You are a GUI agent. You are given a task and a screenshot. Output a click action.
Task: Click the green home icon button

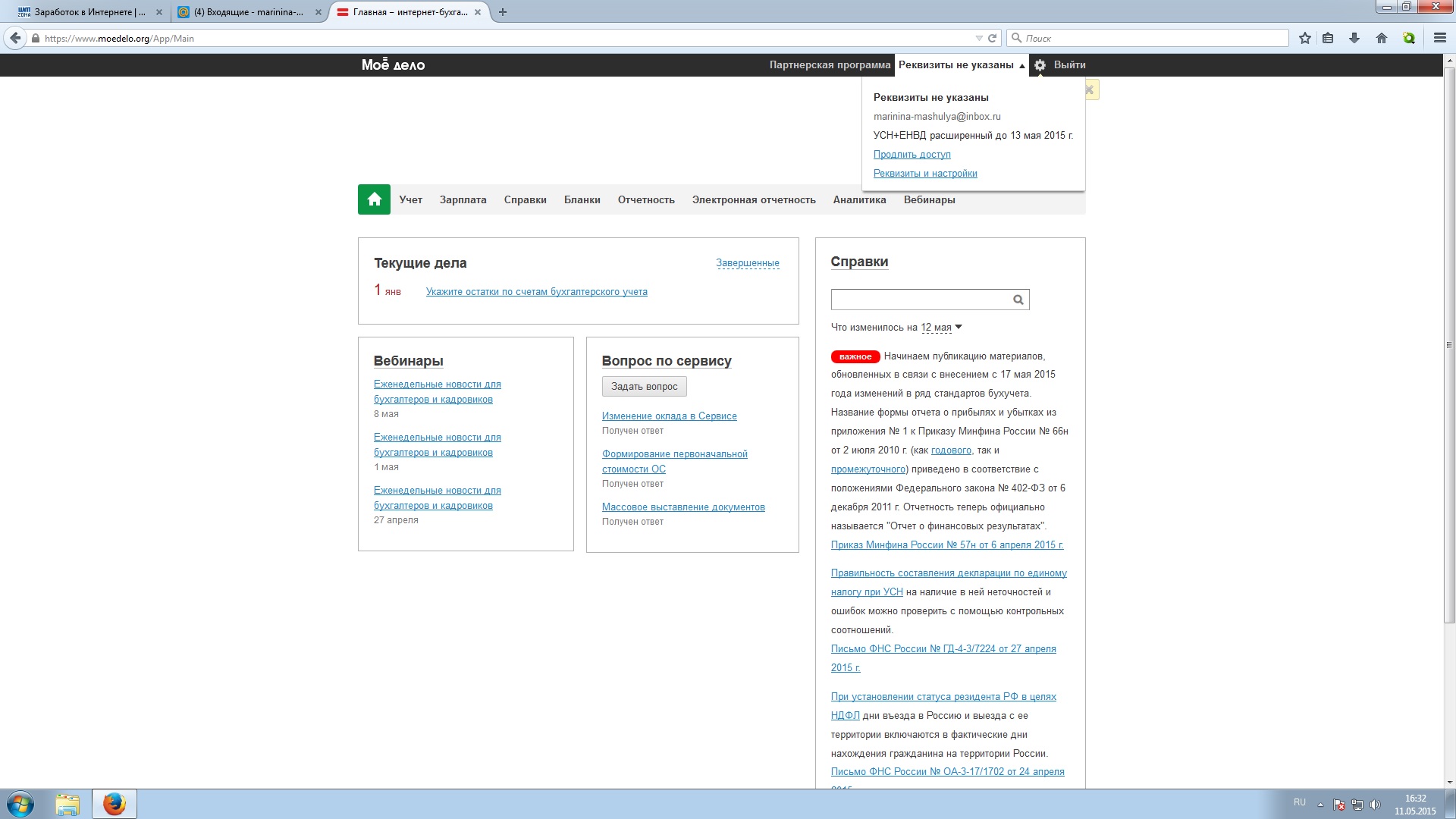[x=374, y=199]
